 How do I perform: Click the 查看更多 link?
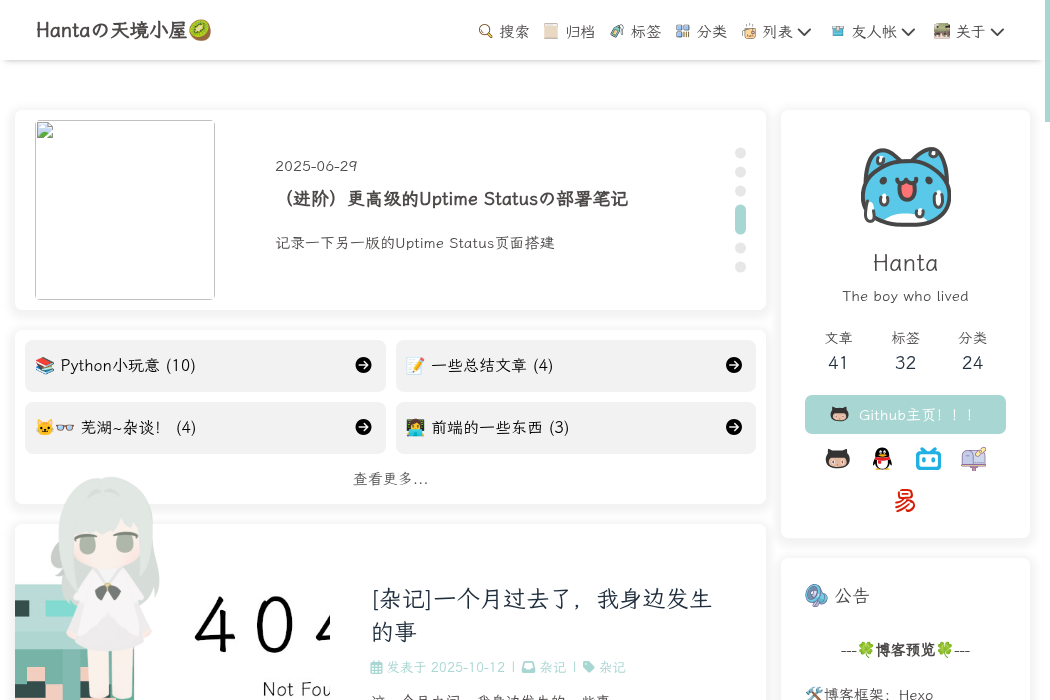pos(390,480)
